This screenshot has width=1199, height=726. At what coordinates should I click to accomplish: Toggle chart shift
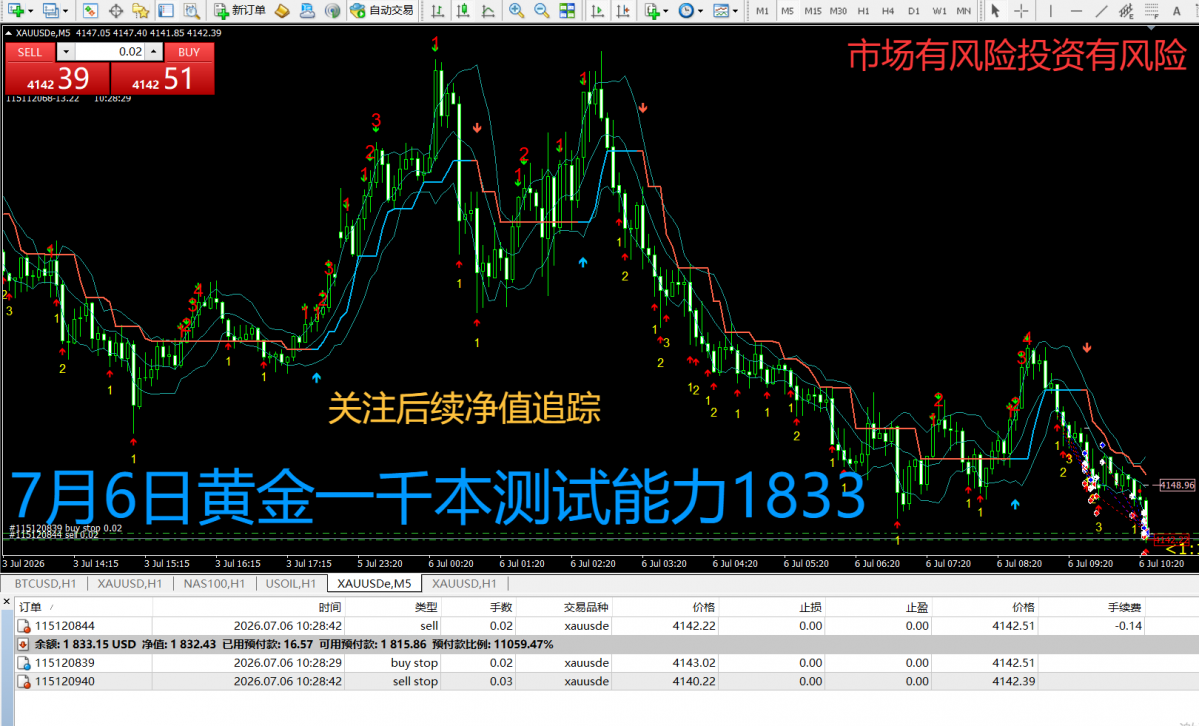tap(623, 11)
